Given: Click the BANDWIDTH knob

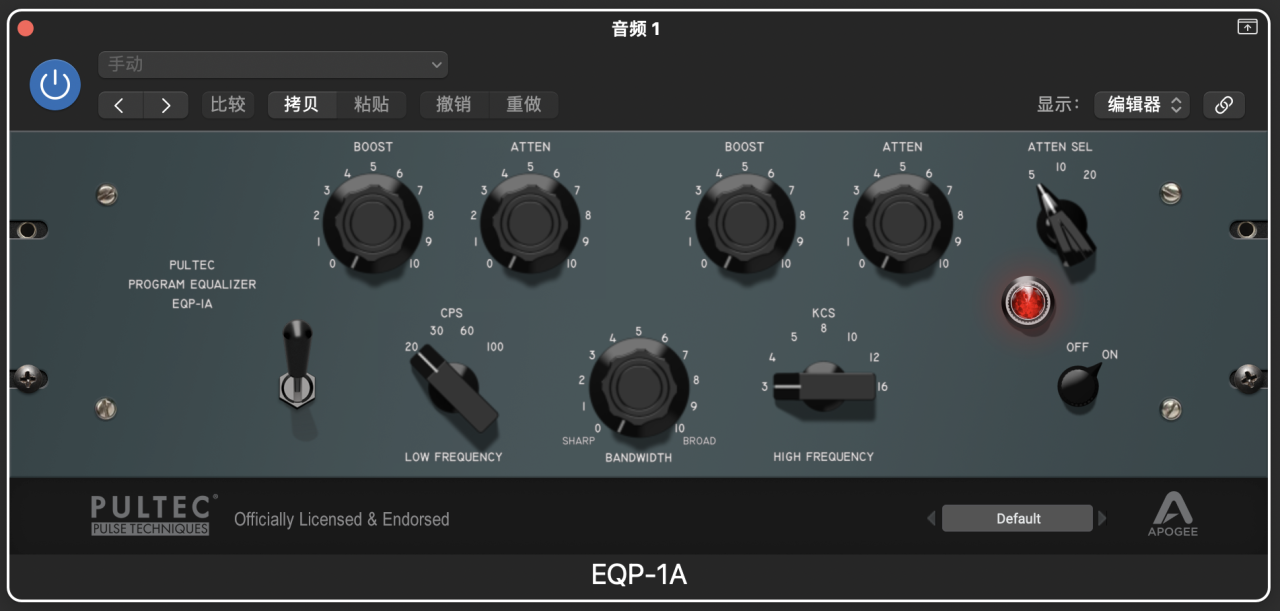Looking at the screenshot, I should (638, 386).
